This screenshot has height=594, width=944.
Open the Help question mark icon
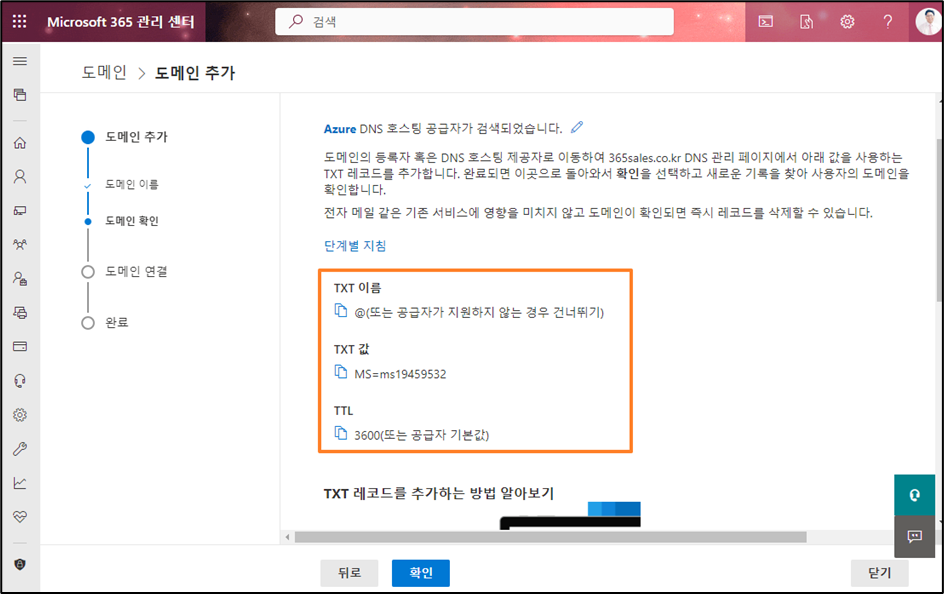click(888, 22)
